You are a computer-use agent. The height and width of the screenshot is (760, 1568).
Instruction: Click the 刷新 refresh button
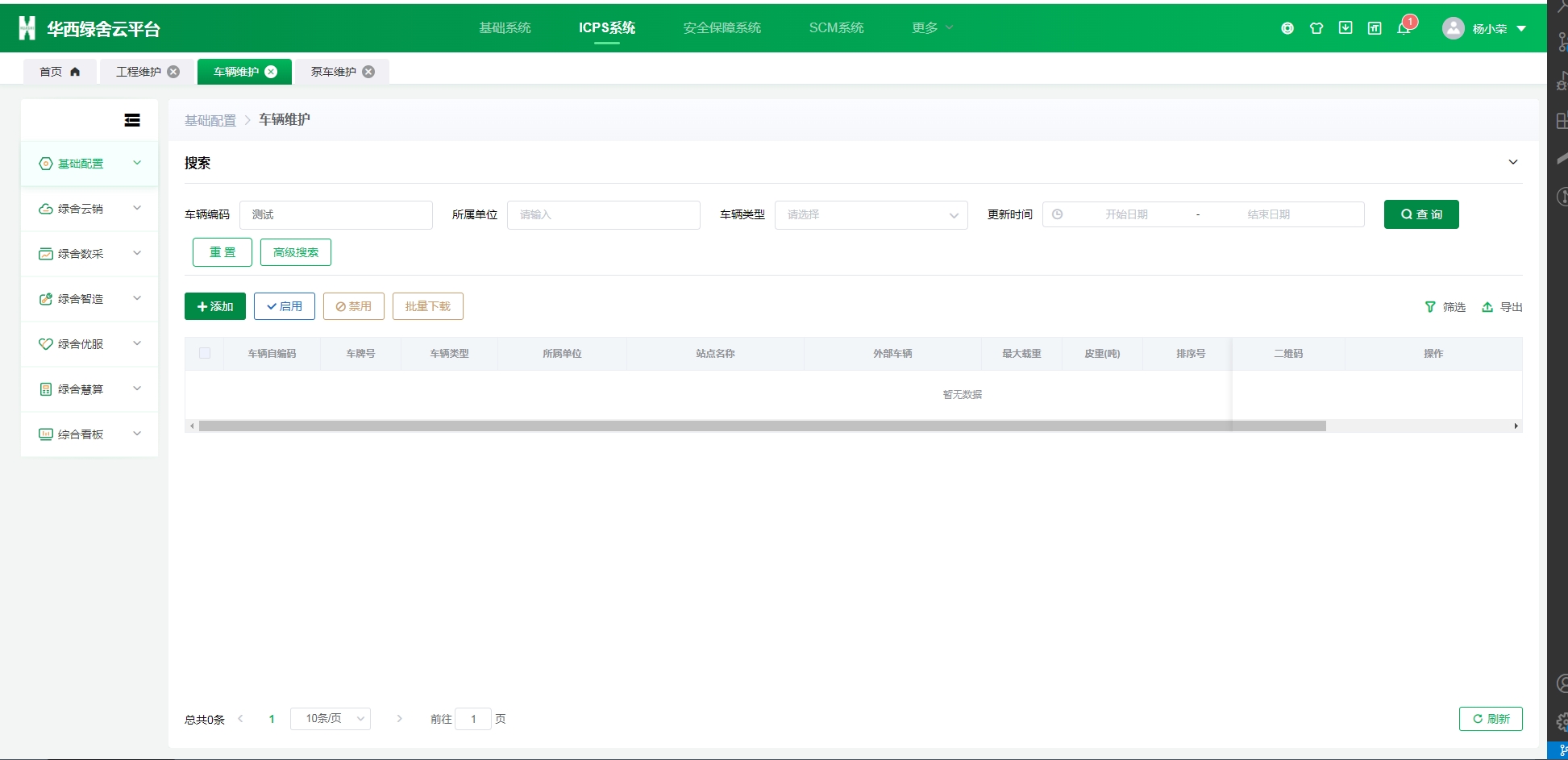[1491, 719]
